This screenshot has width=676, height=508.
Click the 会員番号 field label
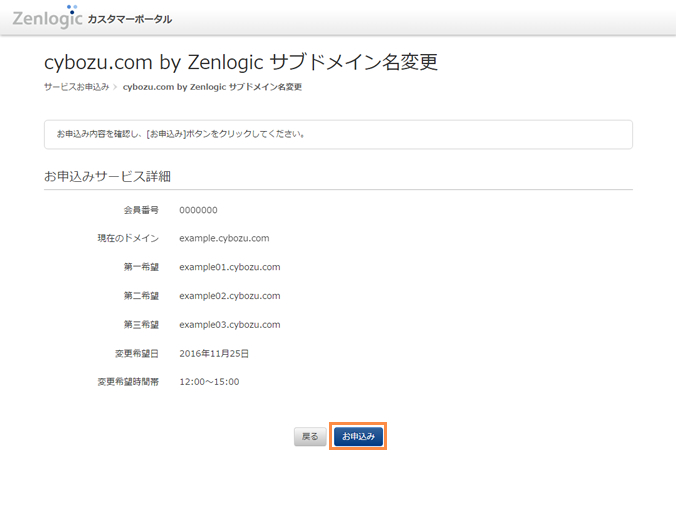click(140, 210)
